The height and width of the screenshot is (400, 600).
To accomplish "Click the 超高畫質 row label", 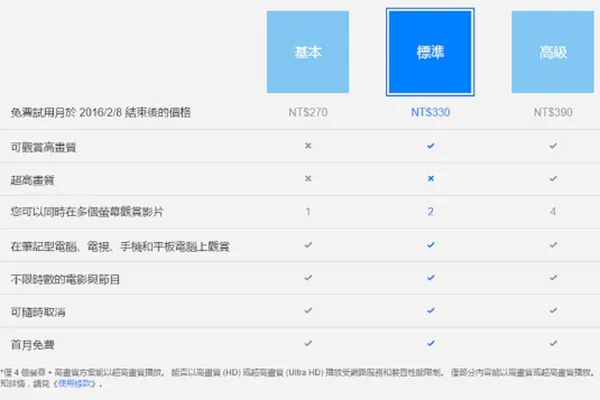I will point(33,180).
